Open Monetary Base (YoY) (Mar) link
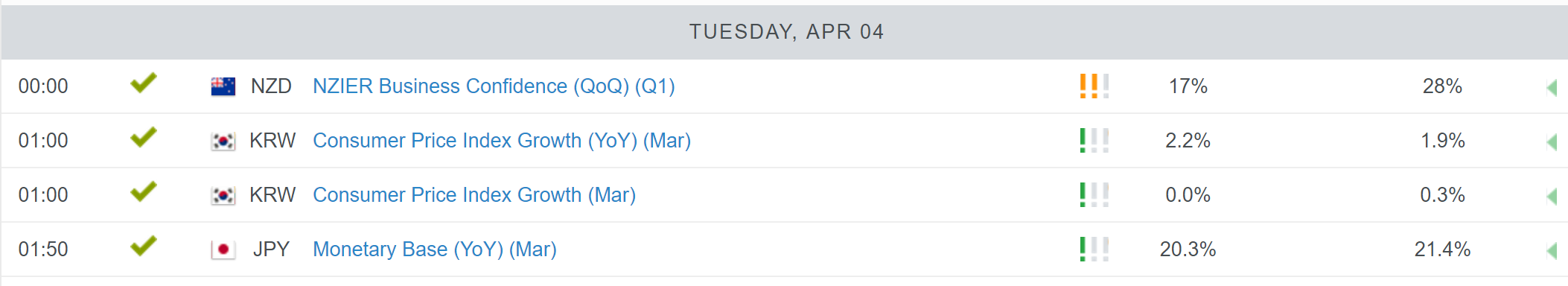The height and width of the screenshot is (286, 1568). [435, 250]
